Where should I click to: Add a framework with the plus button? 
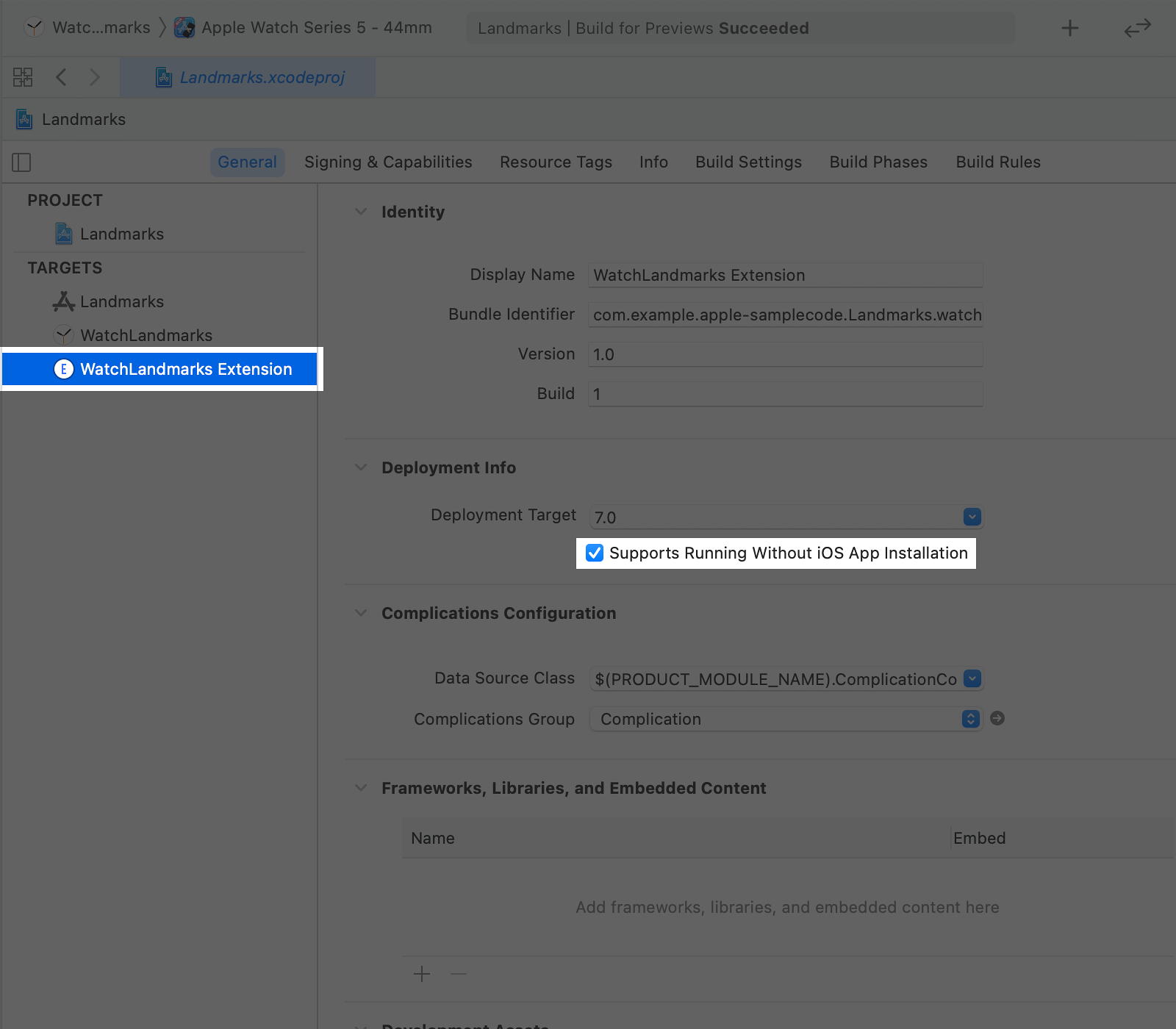pyautogui.click(x=422, y=974)
